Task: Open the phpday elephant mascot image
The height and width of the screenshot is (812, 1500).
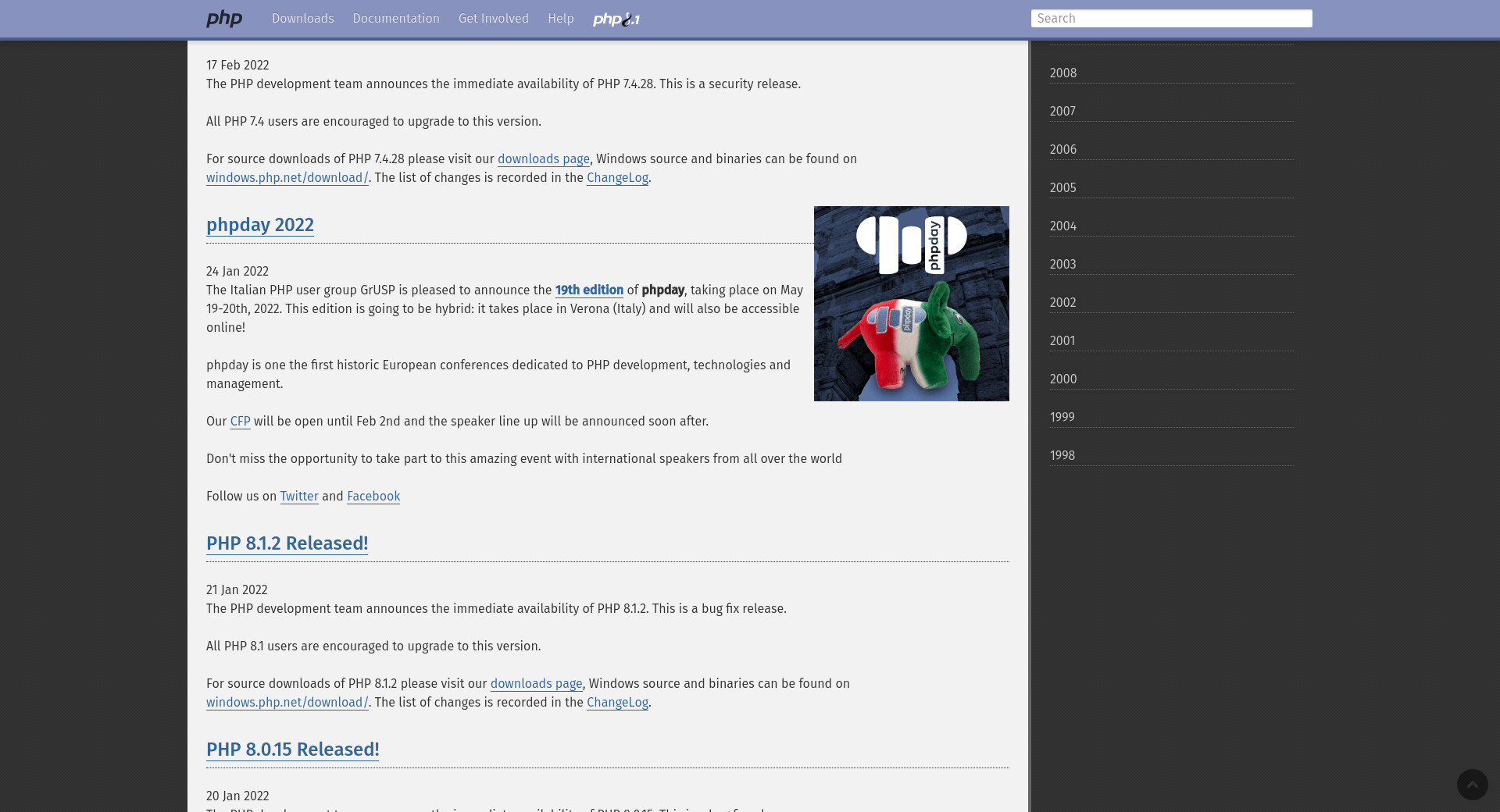Action: point(911,304)
